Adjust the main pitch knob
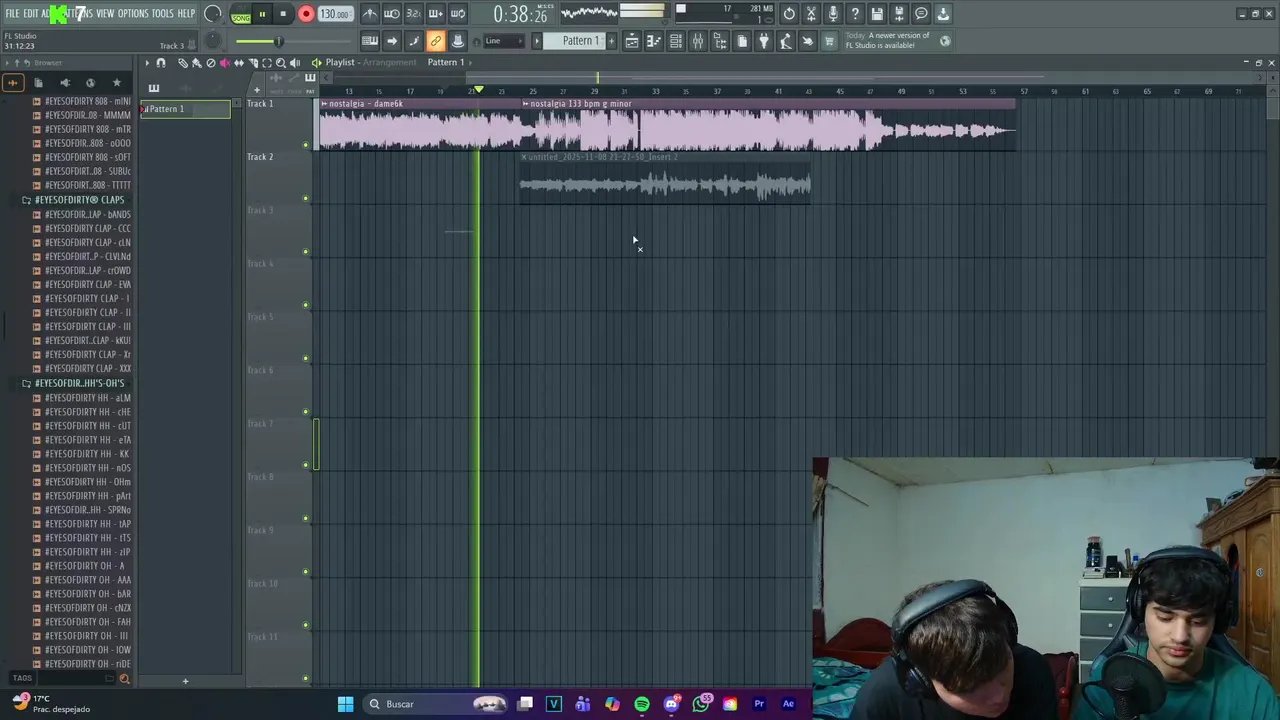The width and height of the screenshot is (1280, 720). [213, 41]
